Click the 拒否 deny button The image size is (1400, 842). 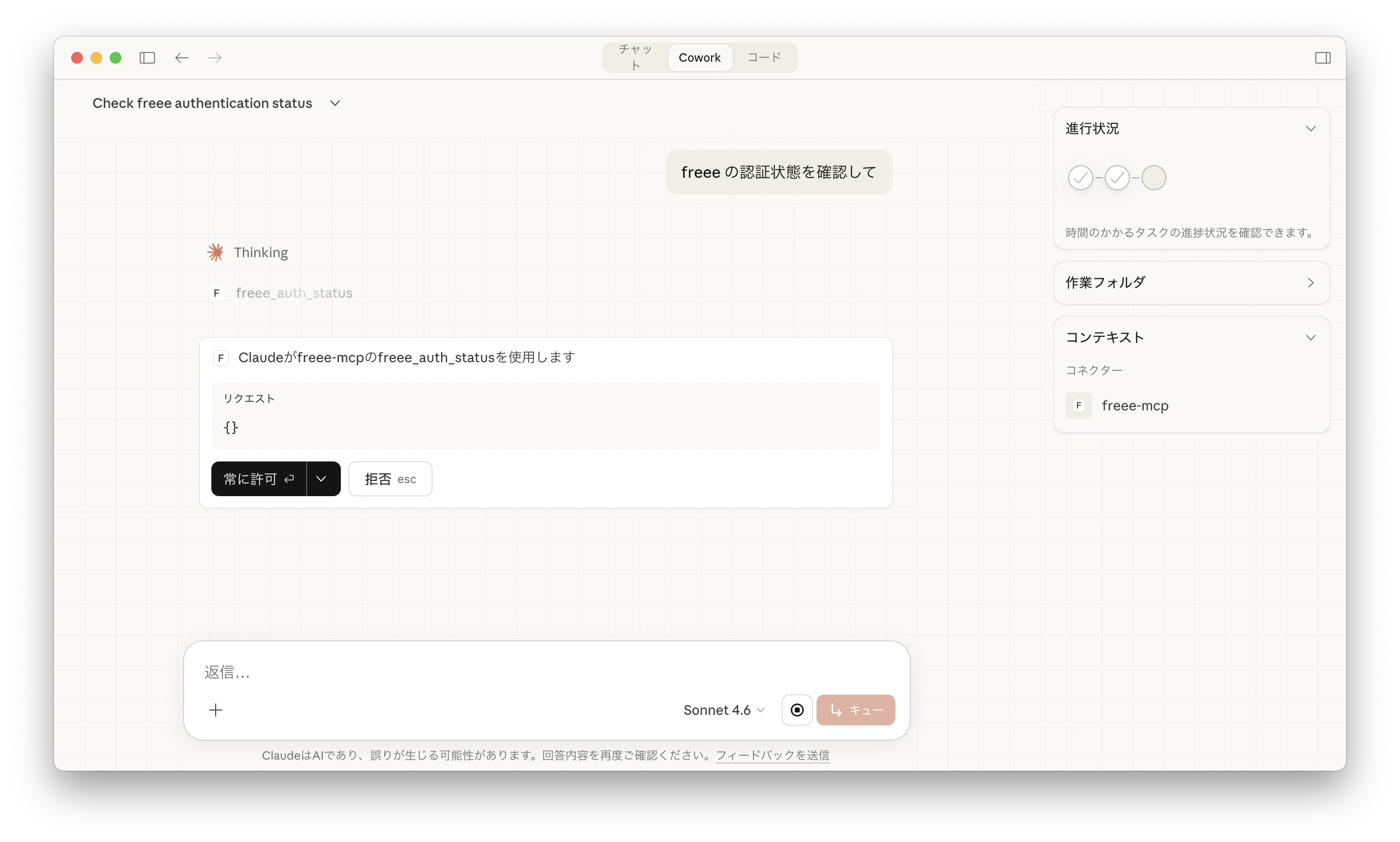(x=390, y=479)
